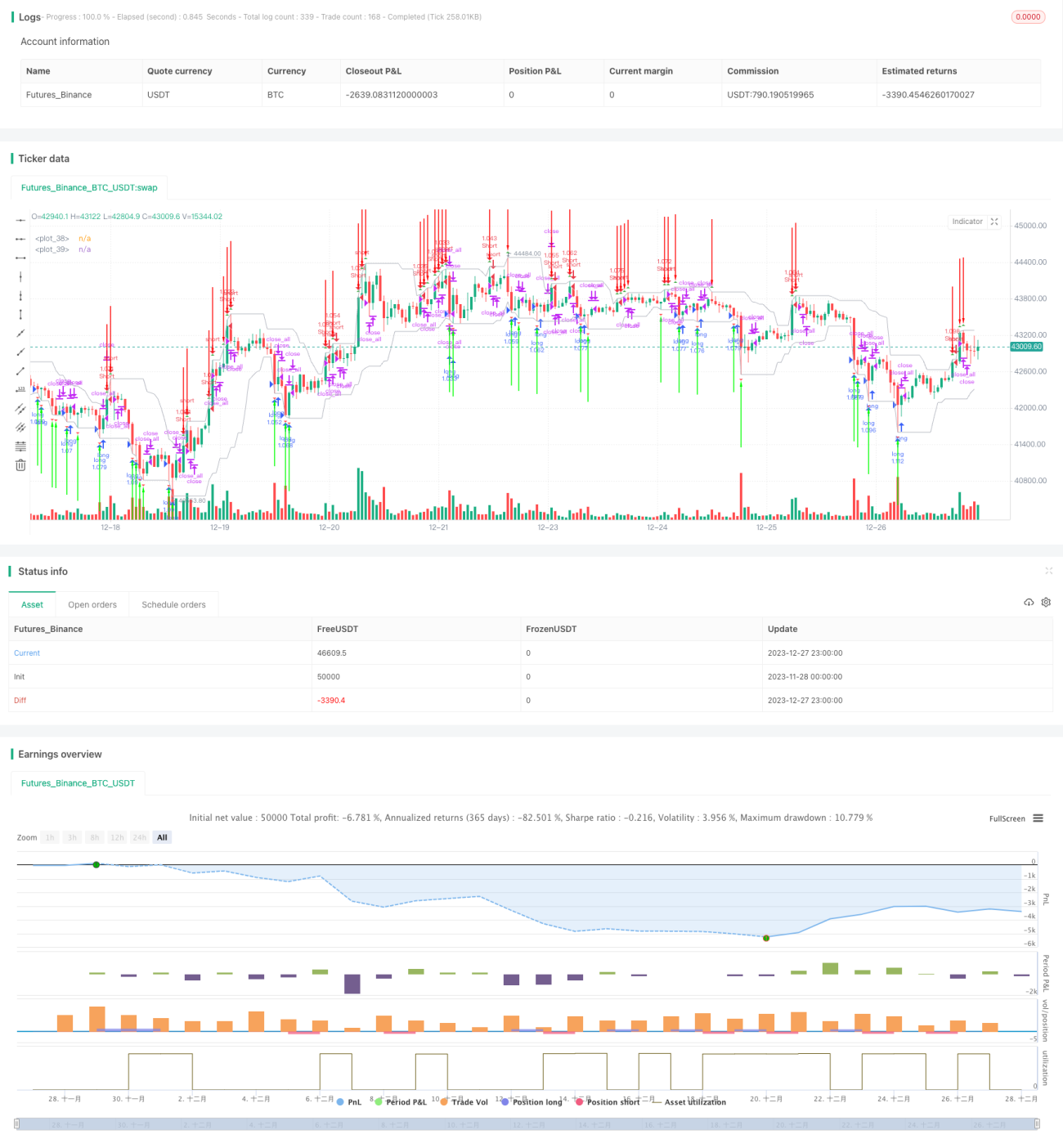Viewport: 1063px width, 1148px height.
Task: Select the horizontal segment drawing tool
Action: coord(20,258)
